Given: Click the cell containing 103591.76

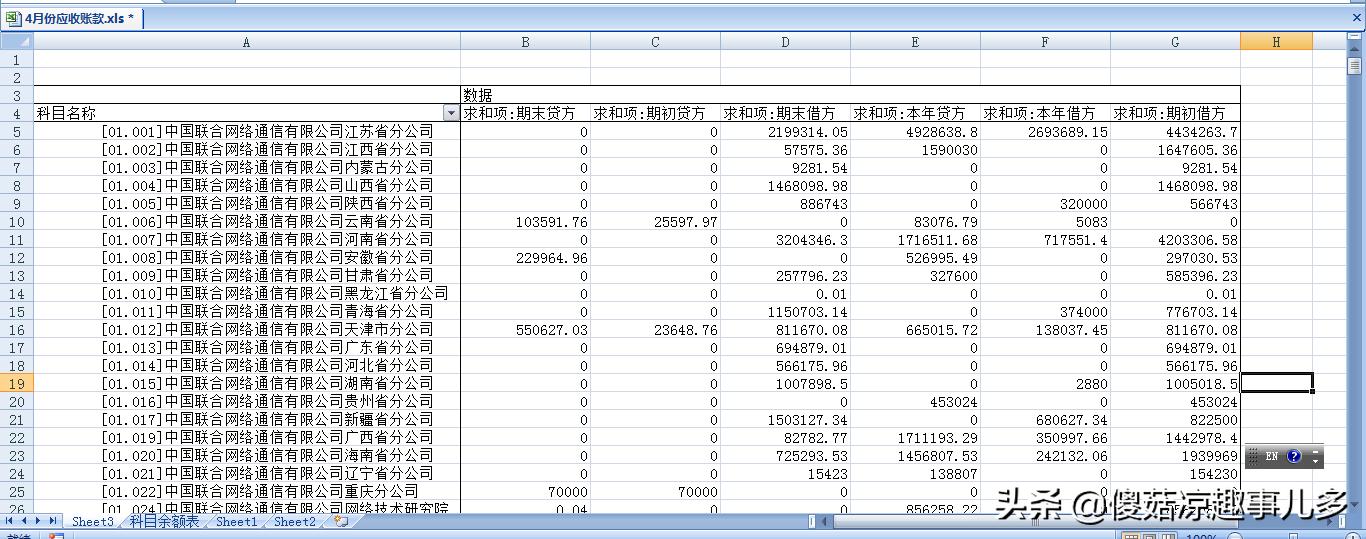Looking at the screenshot, I should coord(525,221).
